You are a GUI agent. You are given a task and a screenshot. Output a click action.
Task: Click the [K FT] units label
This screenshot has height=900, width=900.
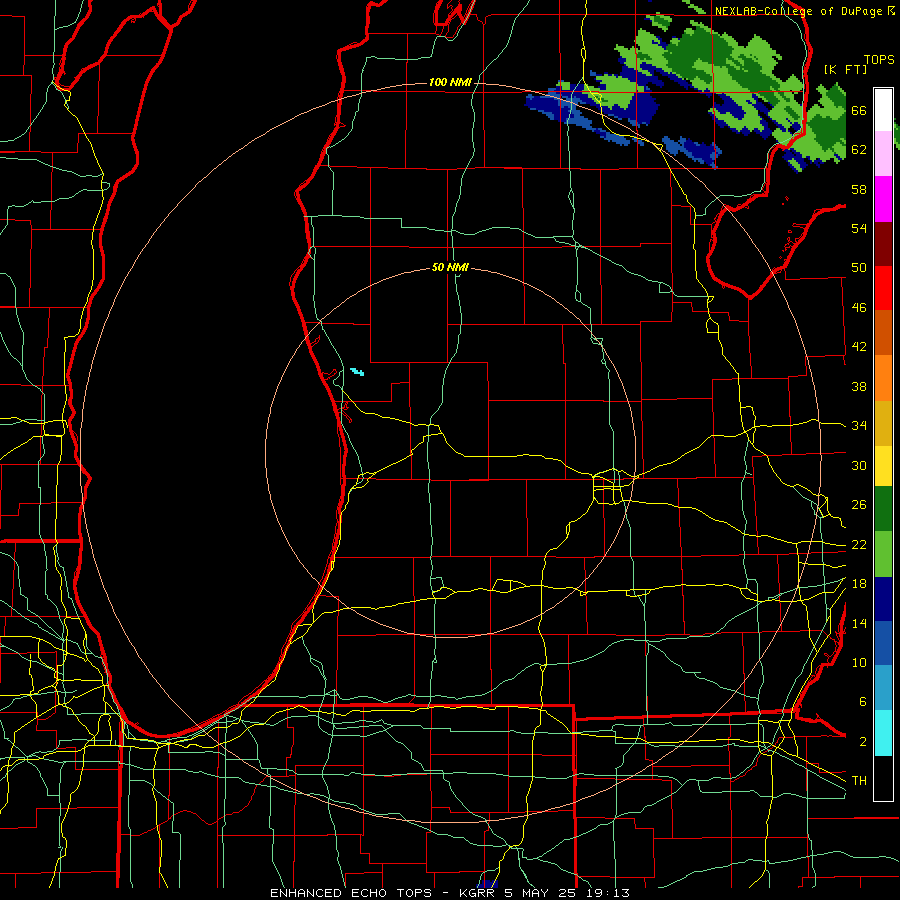tap(845, 69)
